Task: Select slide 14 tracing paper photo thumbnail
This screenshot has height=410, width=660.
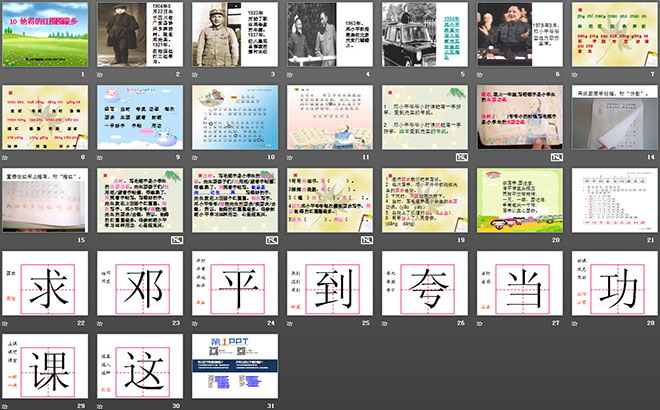Action: click(x=615, y=117)
